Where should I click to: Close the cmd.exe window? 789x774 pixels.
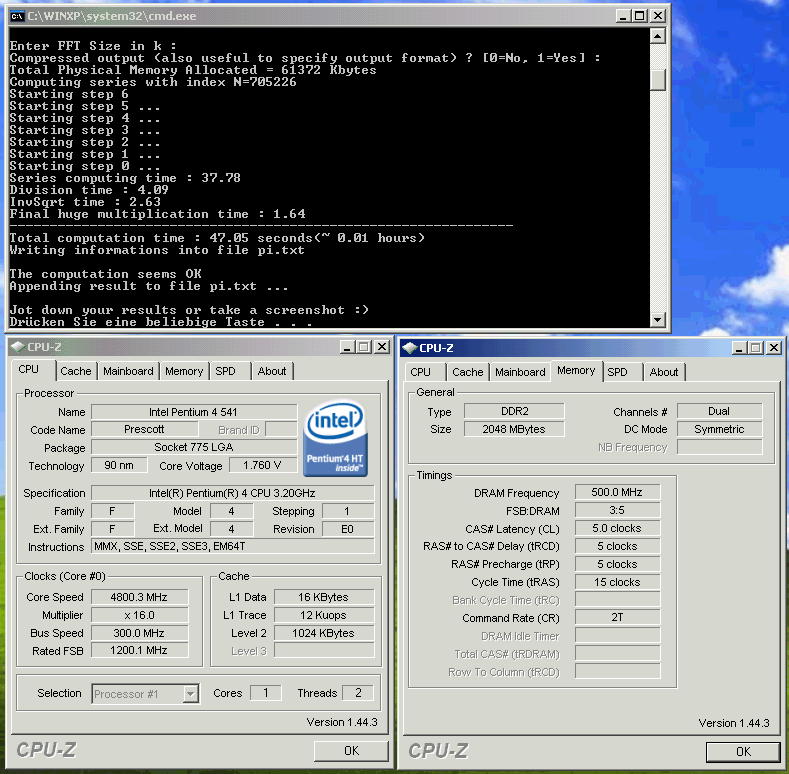(657, 16)
